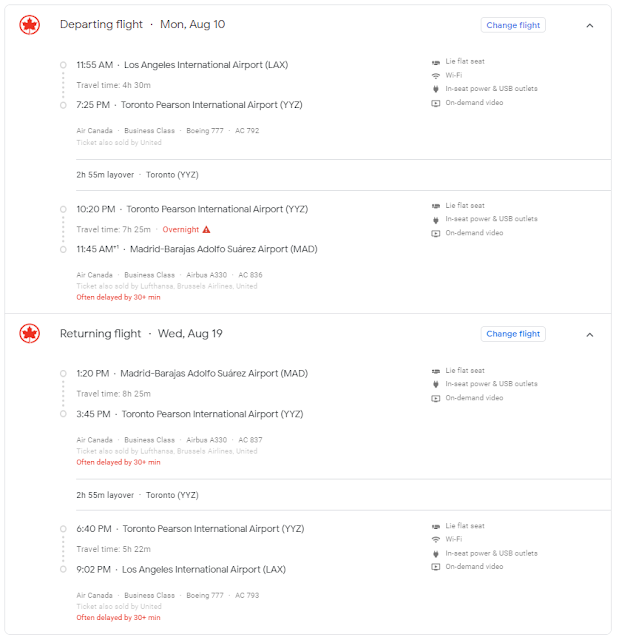
Task: Click the red Overnight warning triangle icon
Action: pos(207,230)
